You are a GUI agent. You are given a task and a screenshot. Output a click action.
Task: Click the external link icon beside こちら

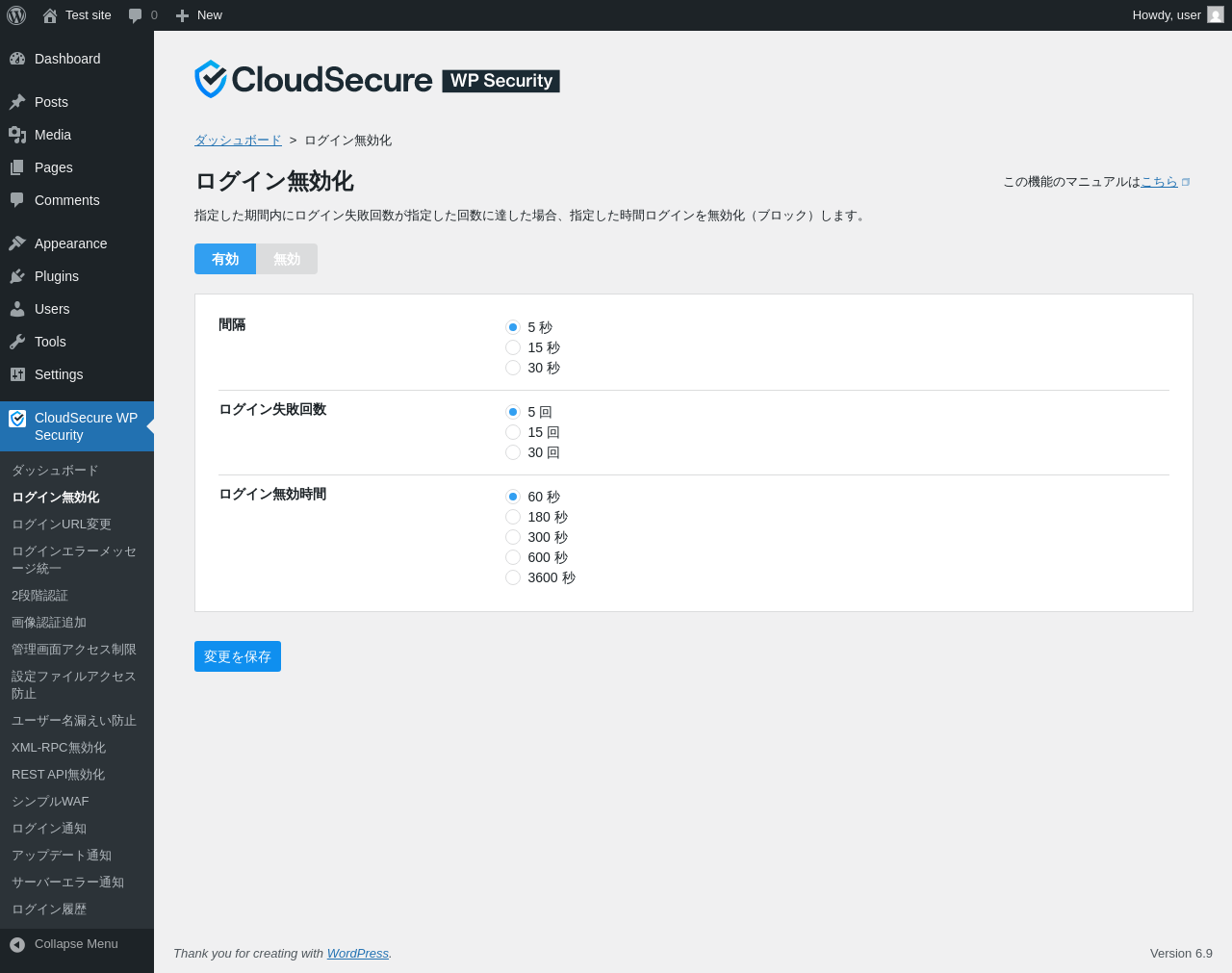1186,182
